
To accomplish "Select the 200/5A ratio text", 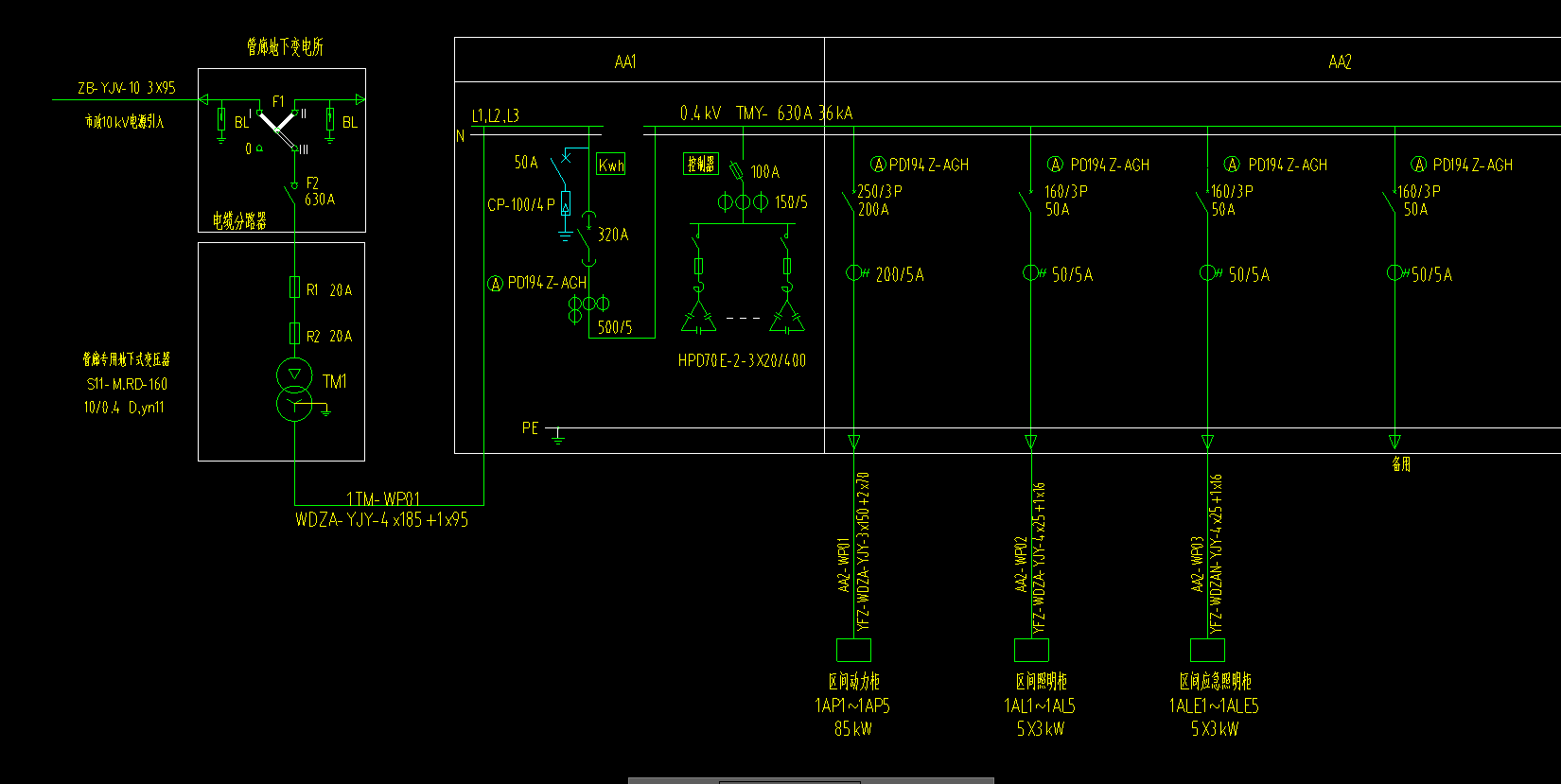I will pyautogui.click(x=900, y=275).
